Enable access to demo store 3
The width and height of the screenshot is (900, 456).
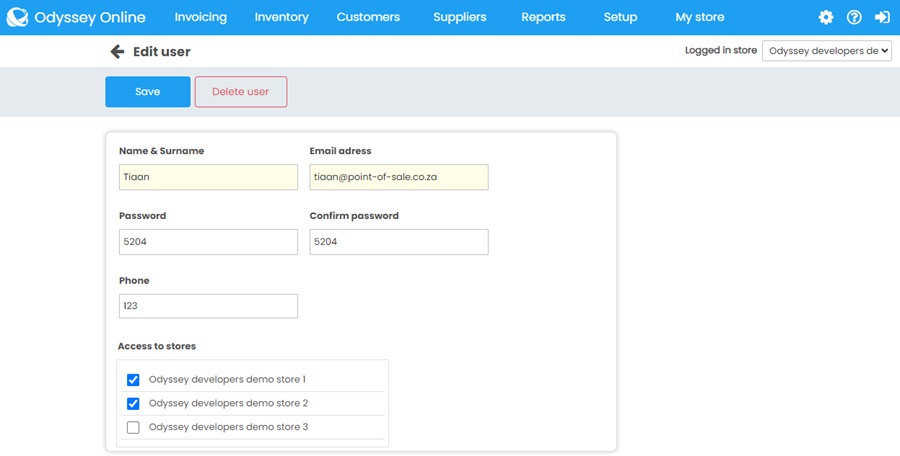coord(133,428)
